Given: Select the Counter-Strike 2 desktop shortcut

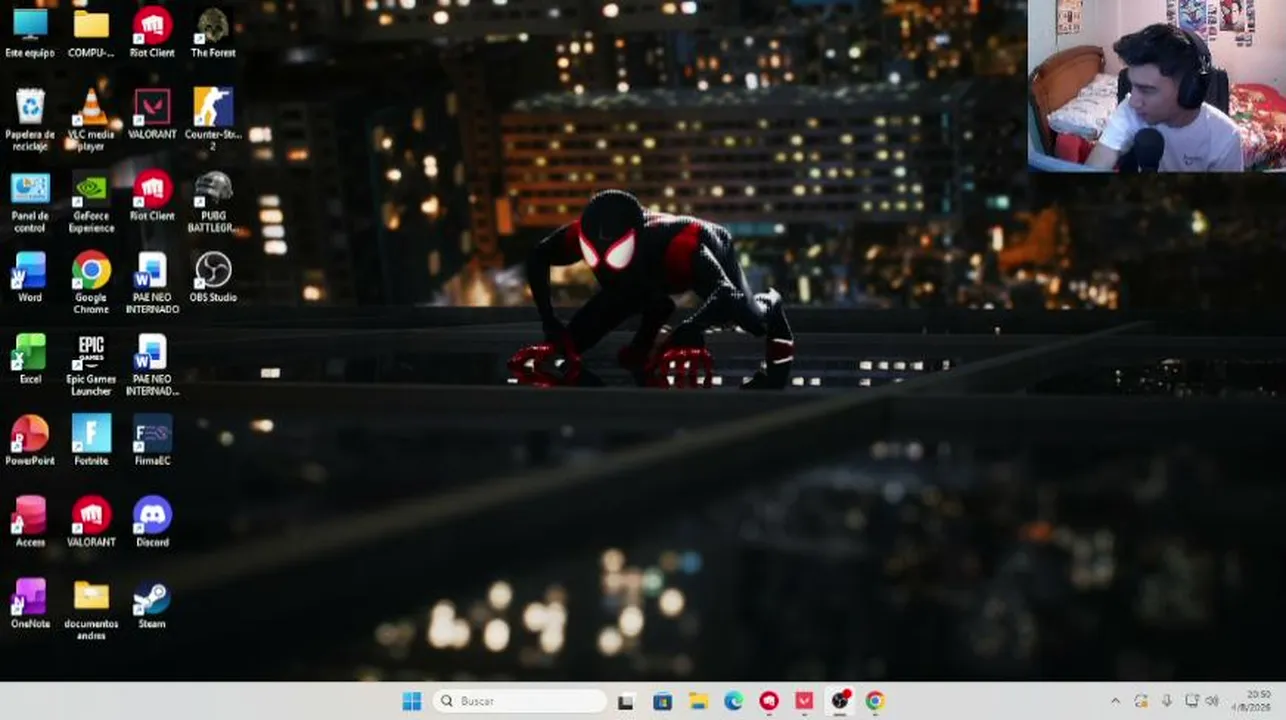Looking at the screenshot, I should pos(213,119).
